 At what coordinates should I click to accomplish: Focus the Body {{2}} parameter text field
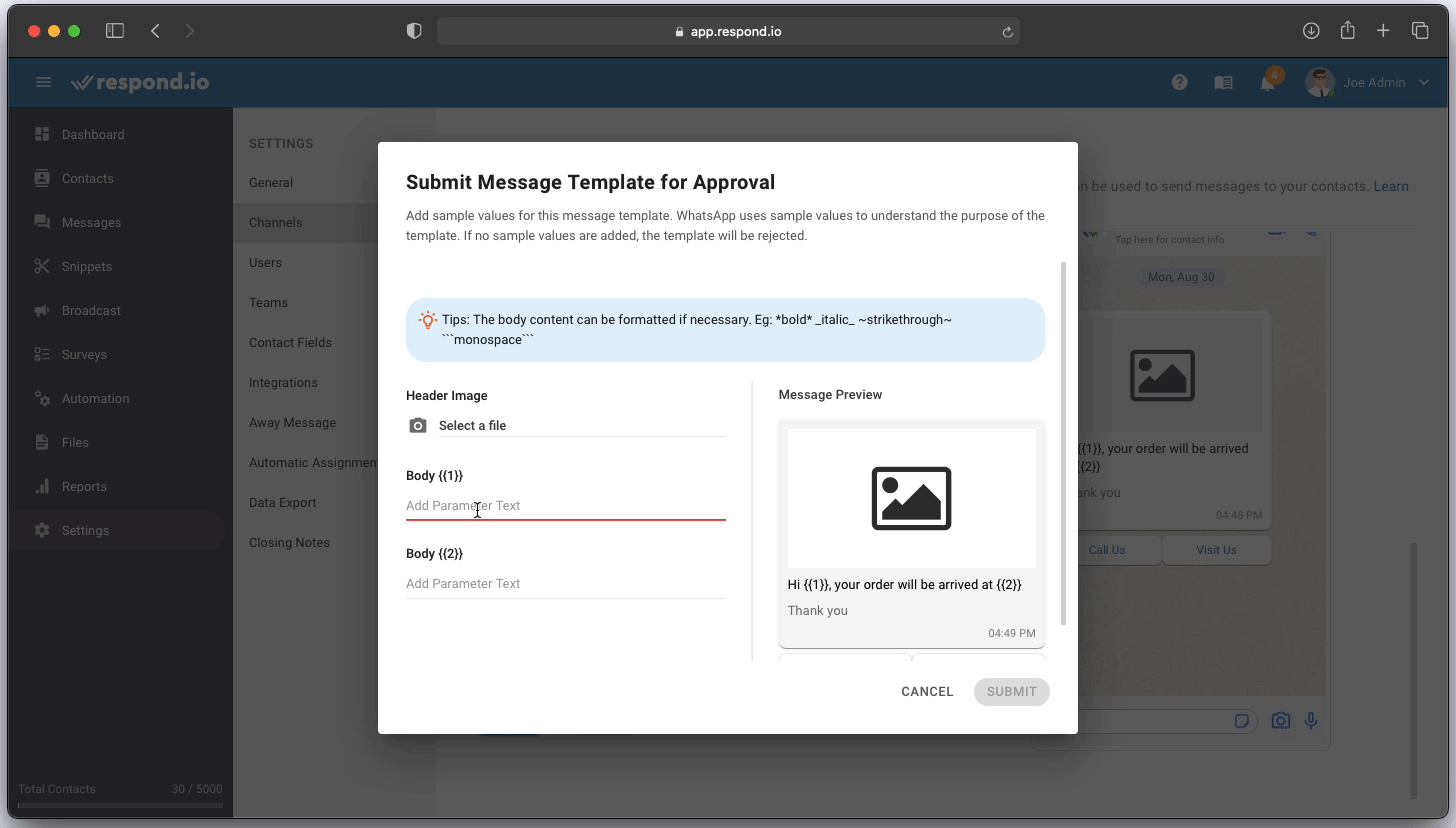pos(566,584)
